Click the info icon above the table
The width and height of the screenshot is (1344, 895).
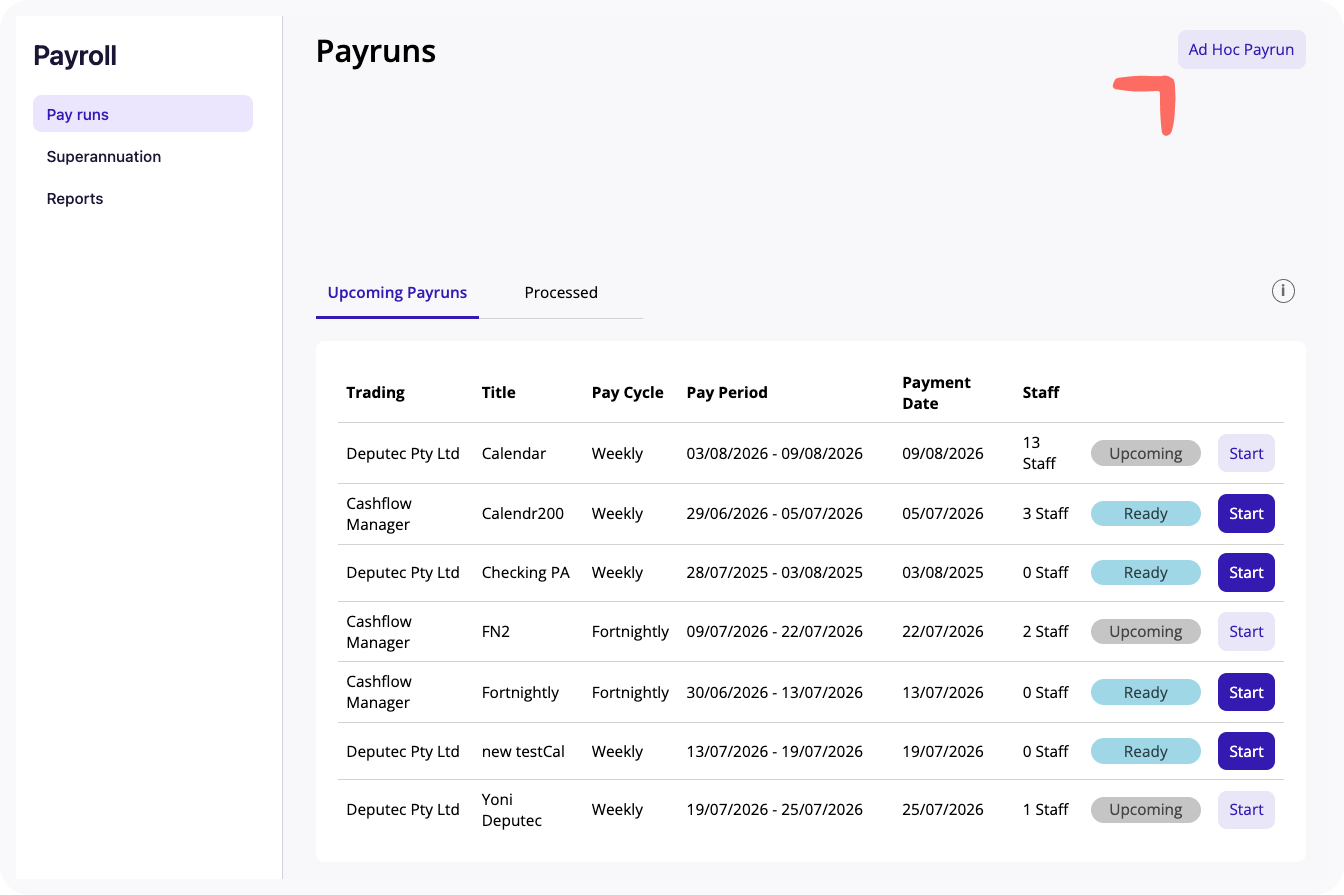pos(1283,291)
